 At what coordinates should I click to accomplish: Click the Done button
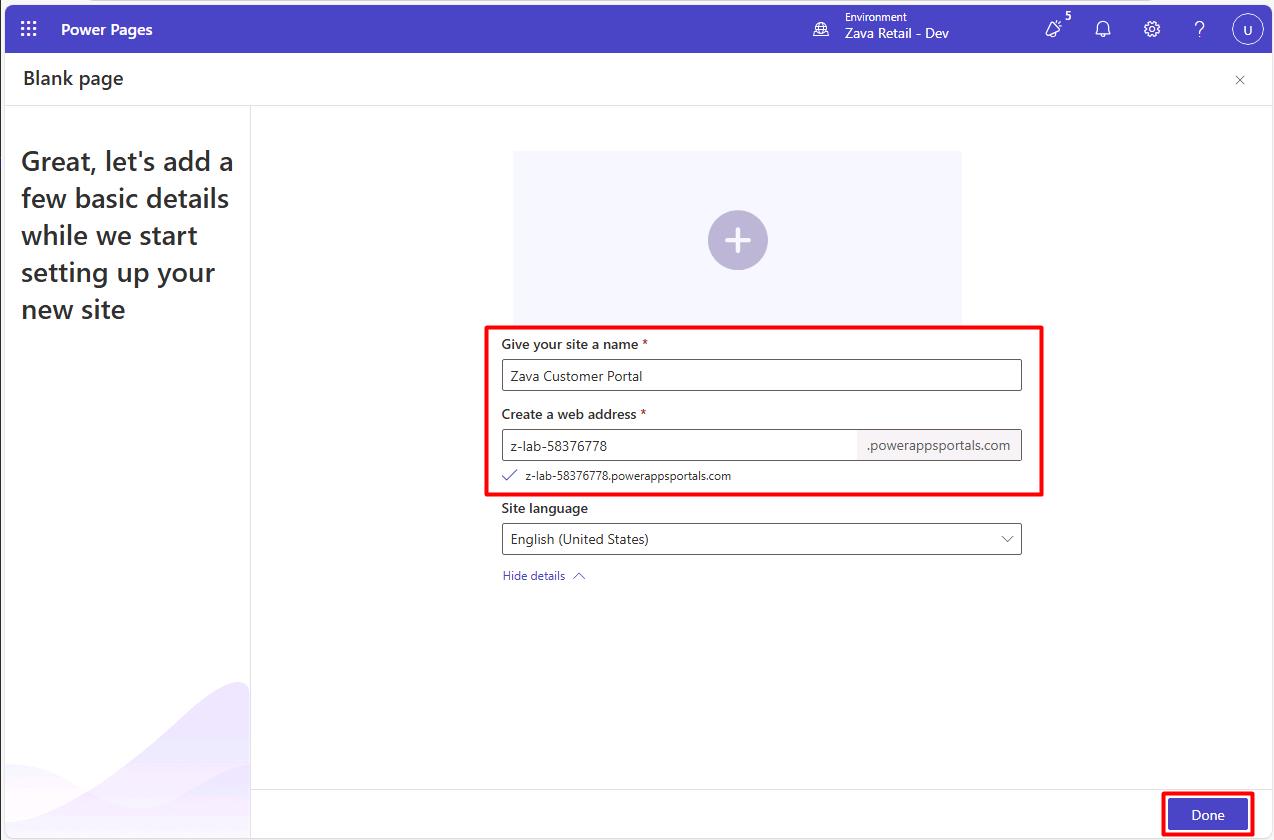[1208, 815]
